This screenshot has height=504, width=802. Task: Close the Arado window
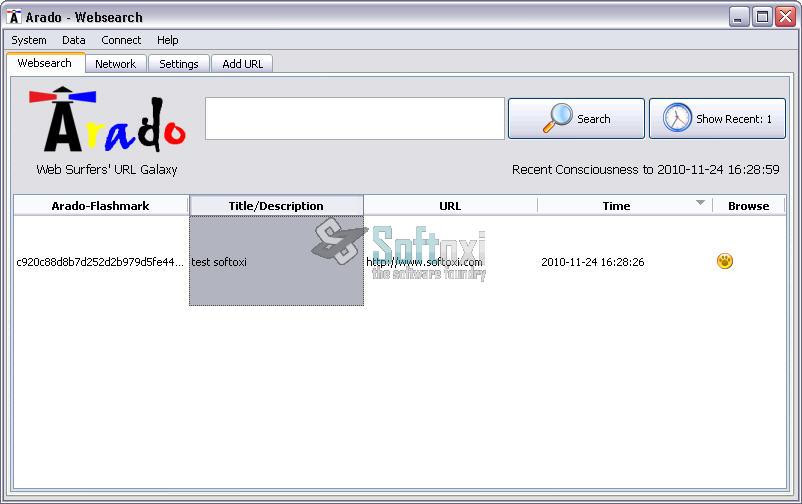785,17
